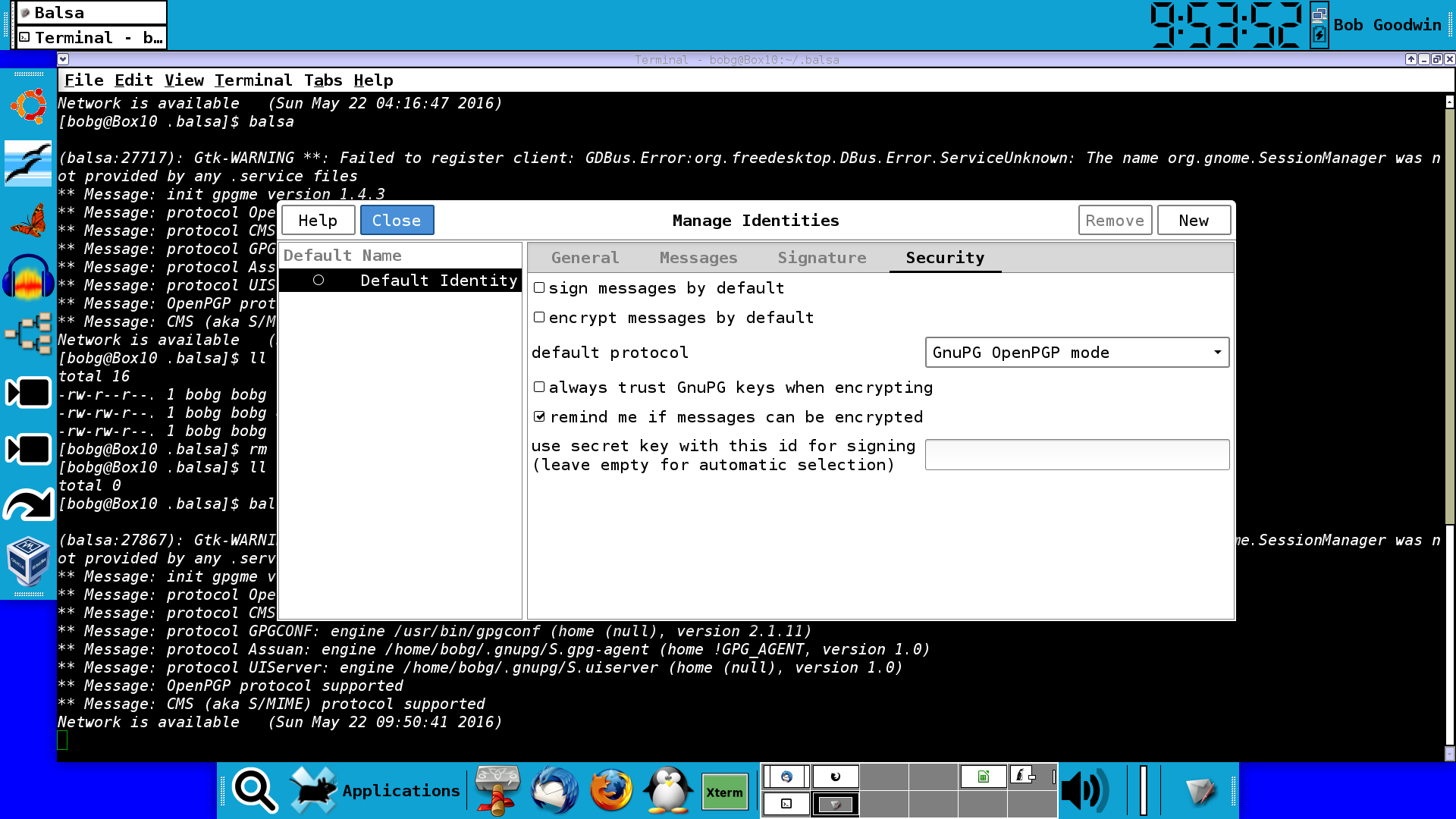Viewport: 1456px width, 819px height.
Task: Click the terminal vertical scrollbar
Action: [1449, 427]
